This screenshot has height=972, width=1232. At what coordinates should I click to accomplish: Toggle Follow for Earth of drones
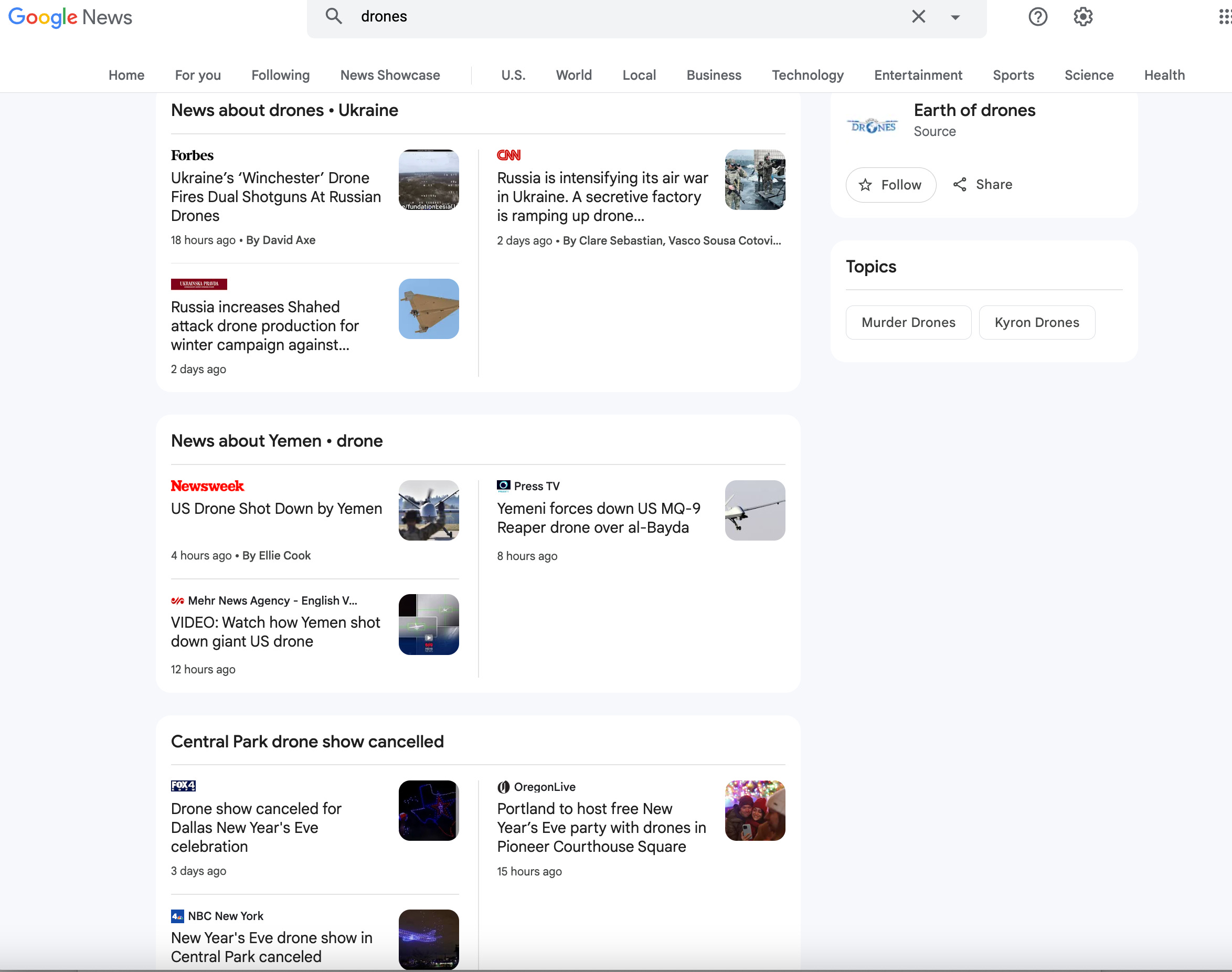point(890,185)
